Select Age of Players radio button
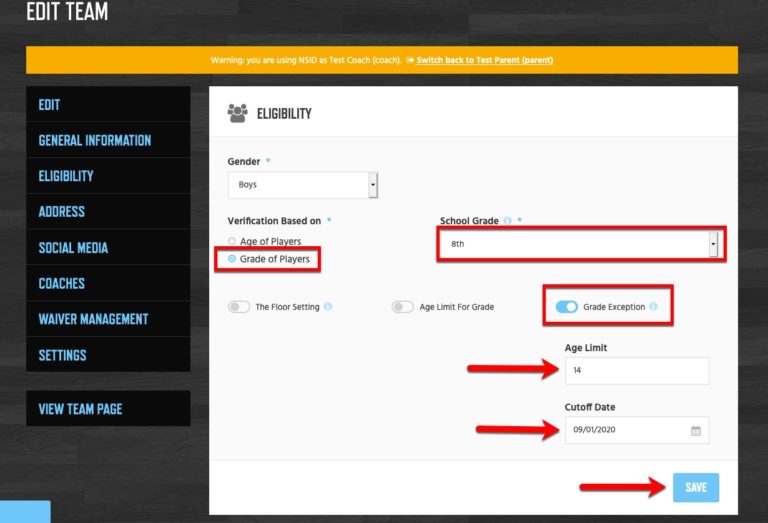 [x=232, y=242]
